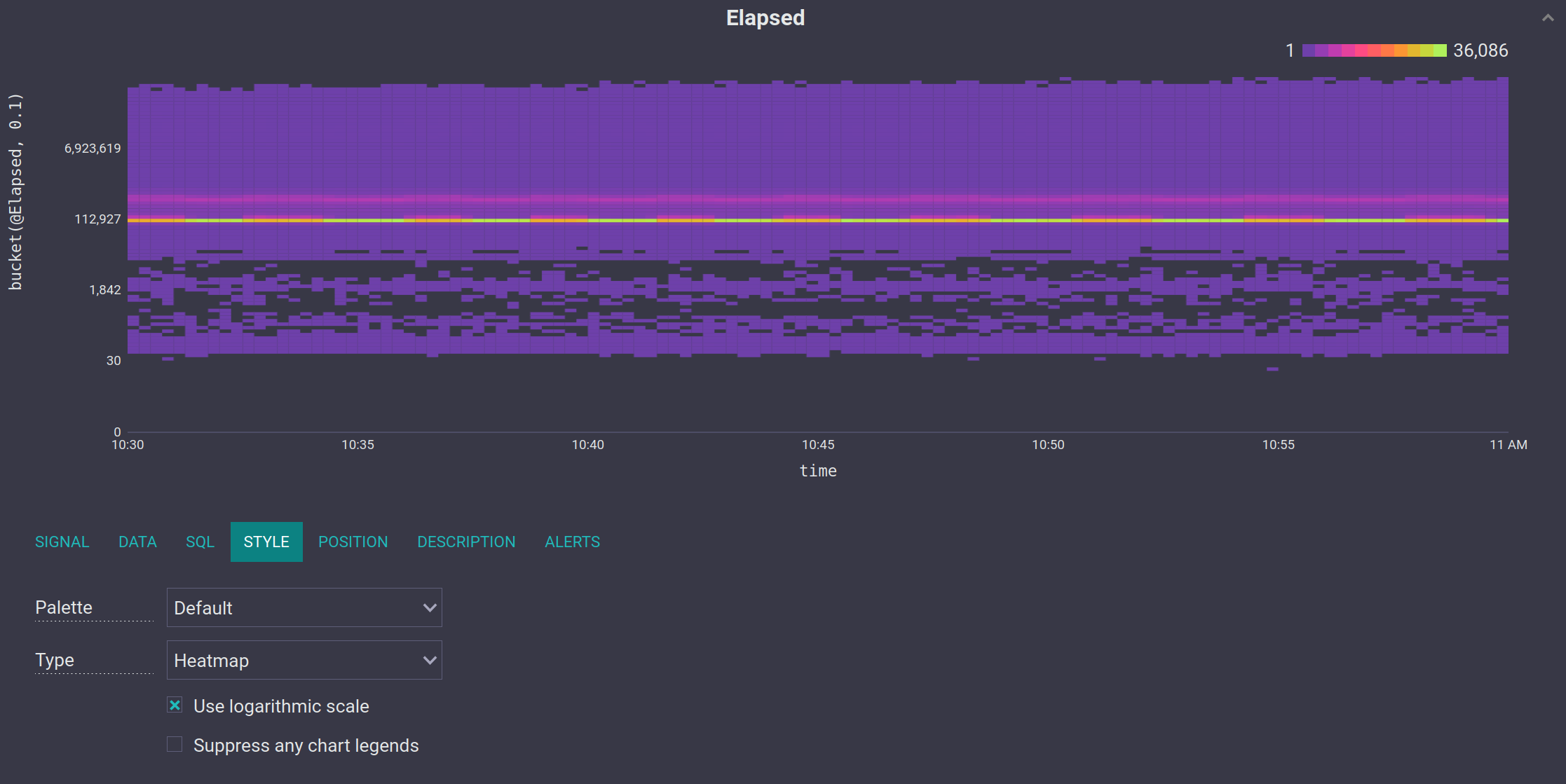Enable Suppress any chart legends checkbox
1566x784 pixels.
point(175,744)
